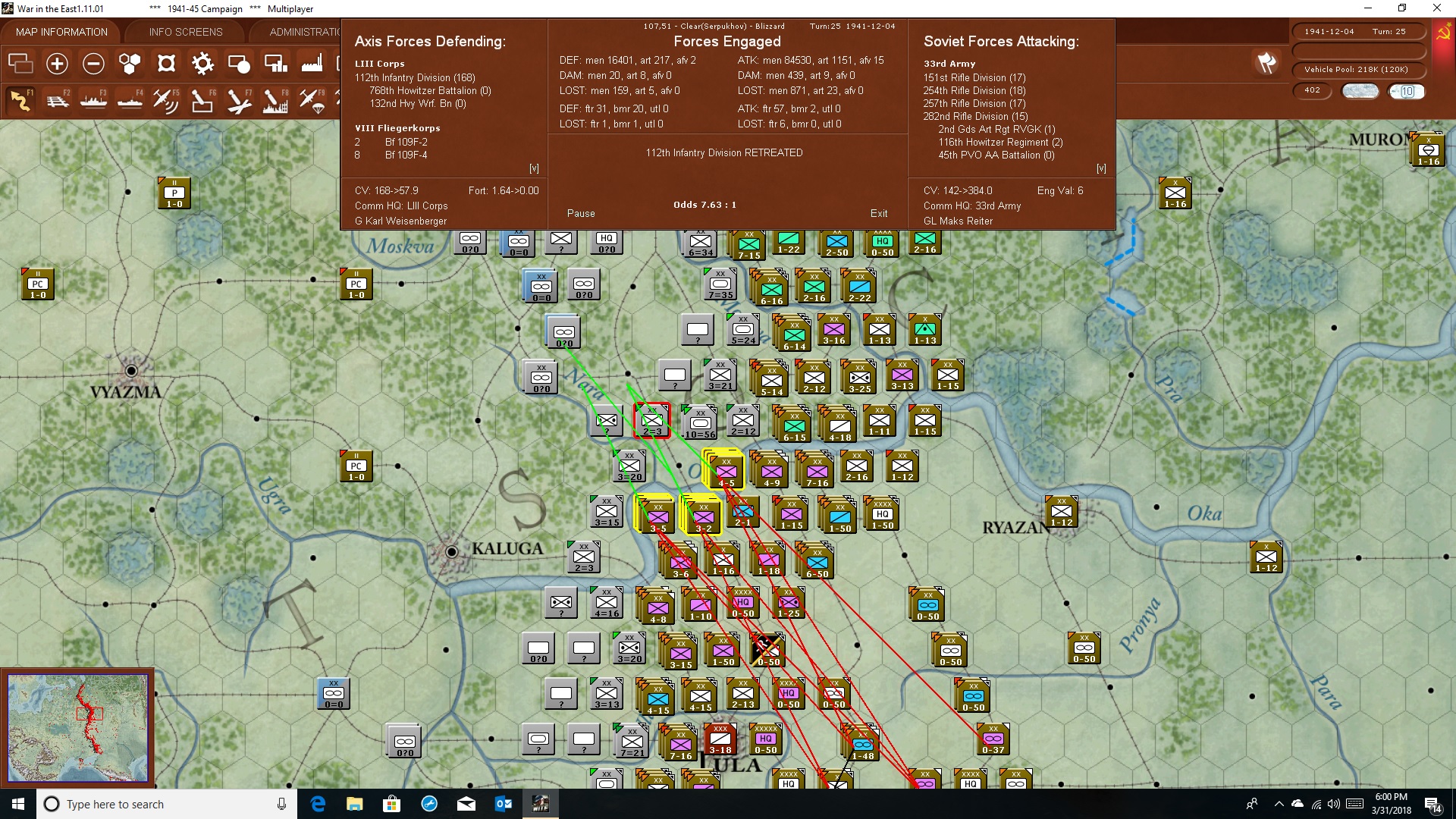
Task: Open the MAP INFORMATION tab
Action: click(x=61, y=32)
